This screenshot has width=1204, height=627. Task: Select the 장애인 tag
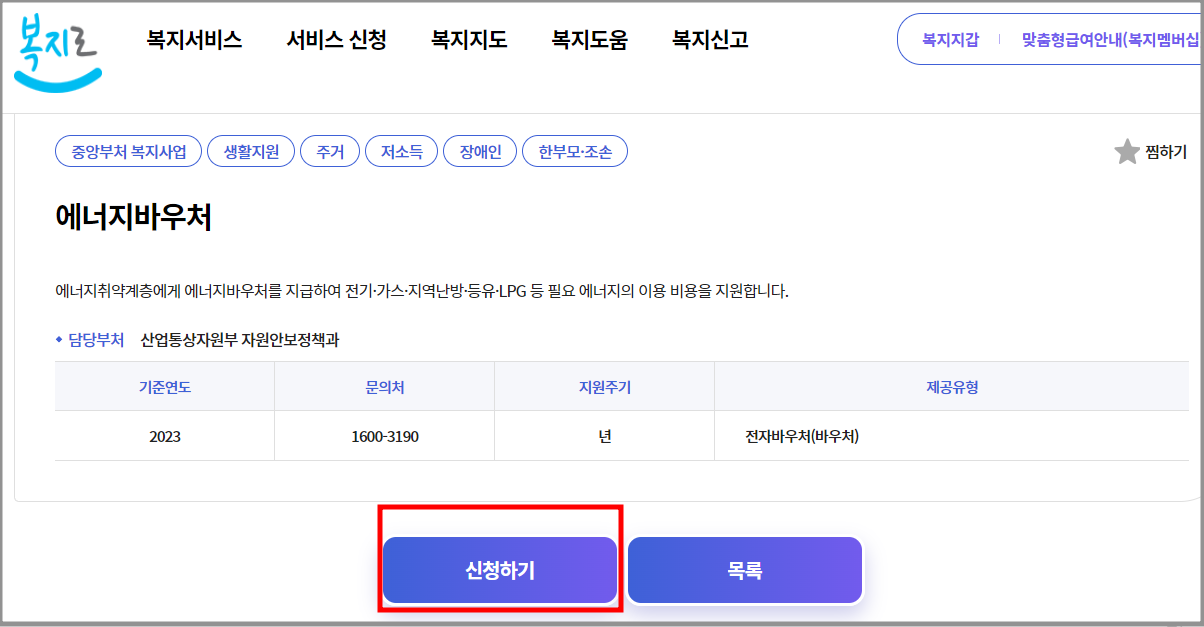[480, 151]
